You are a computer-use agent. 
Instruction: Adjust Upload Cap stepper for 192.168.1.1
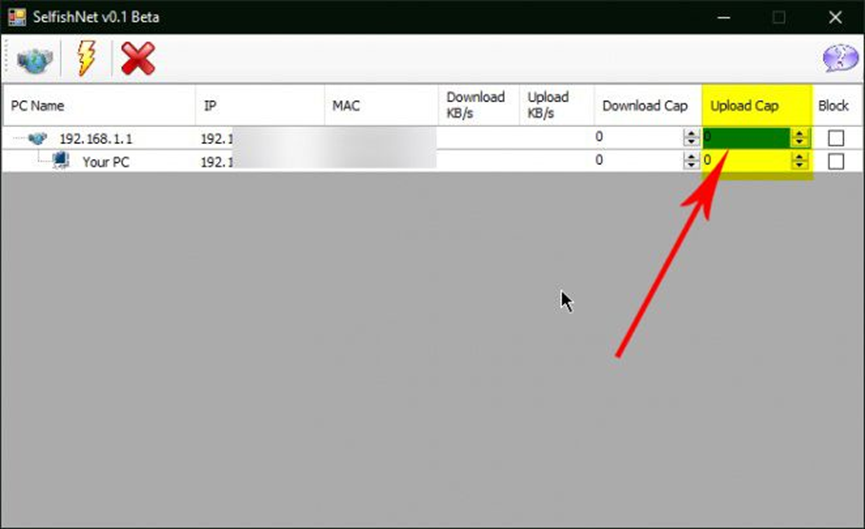coord(799,139)
